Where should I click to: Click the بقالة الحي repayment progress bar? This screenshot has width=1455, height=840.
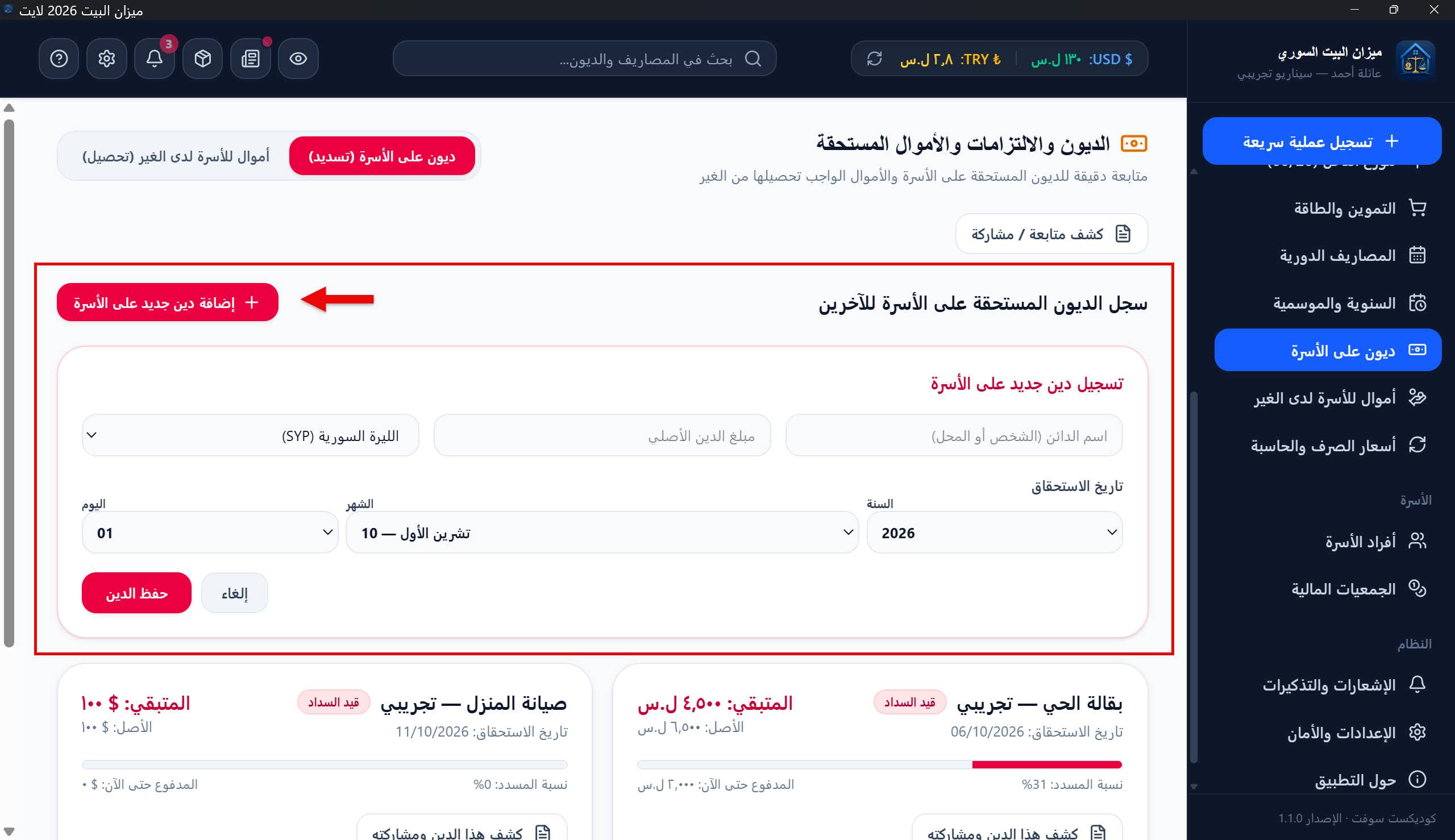[880, 764]
